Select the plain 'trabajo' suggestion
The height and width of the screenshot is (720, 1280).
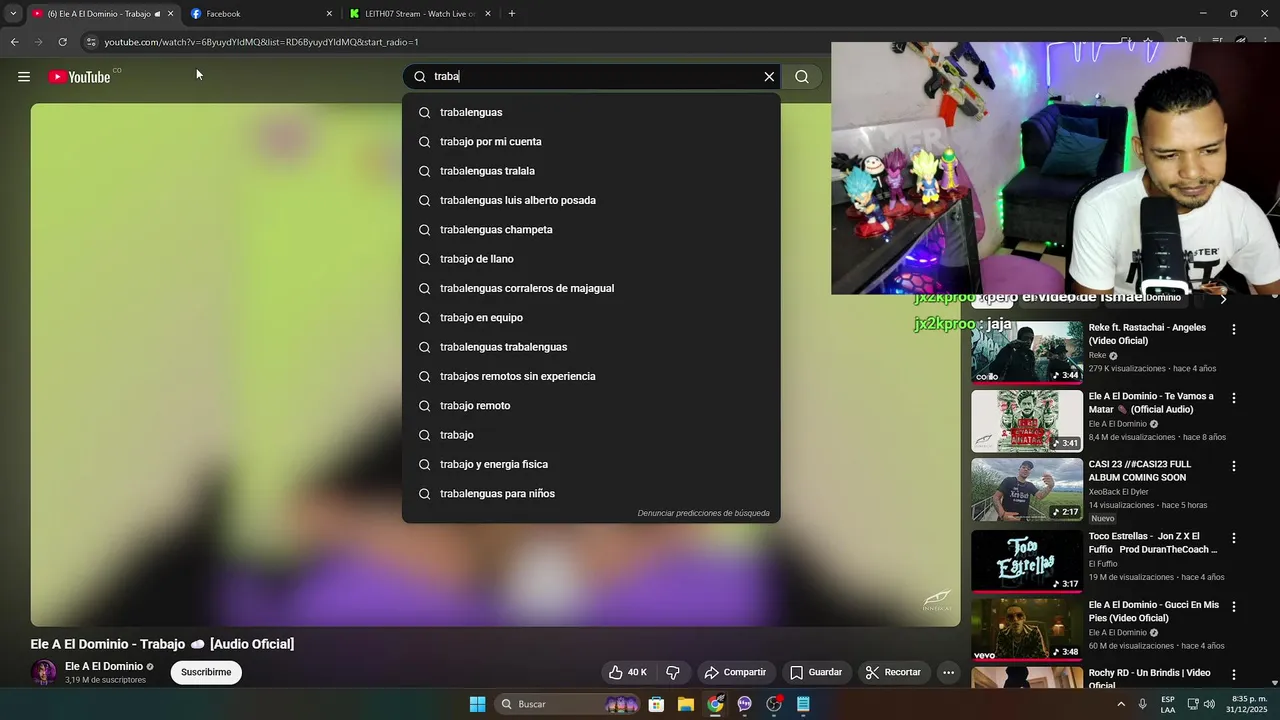click(591, 435)
